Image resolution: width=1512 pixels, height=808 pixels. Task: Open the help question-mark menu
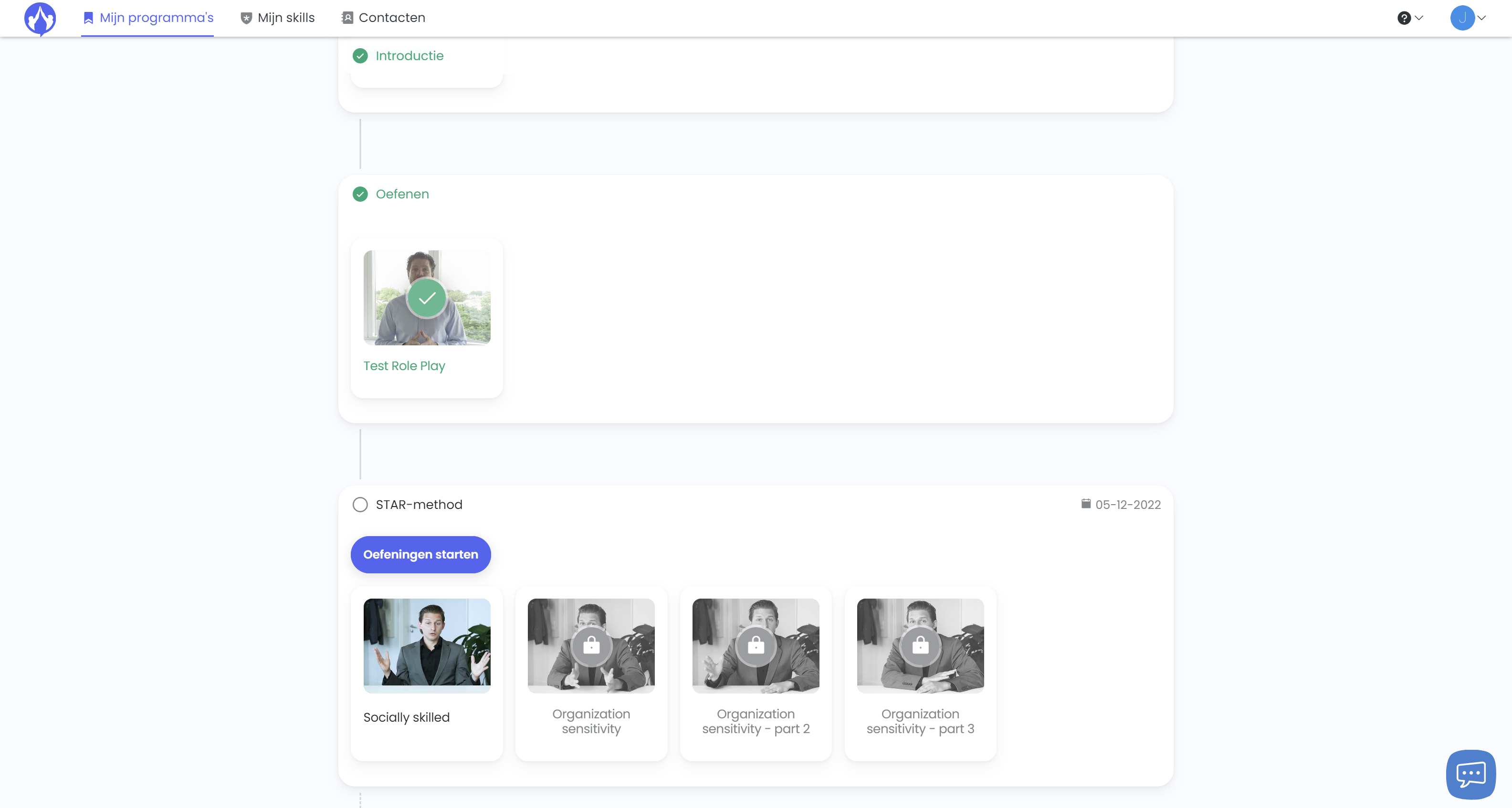(x=1404, y=18)
